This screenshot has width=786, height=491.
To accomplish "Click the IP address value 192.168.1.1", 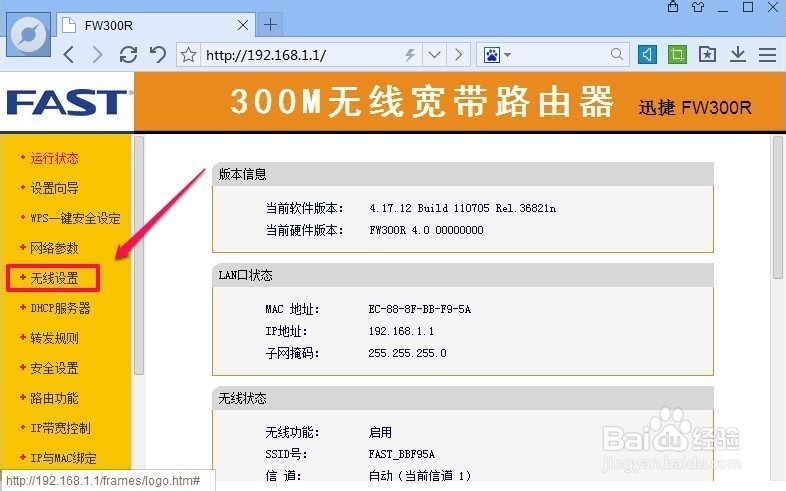I will click(x=401, y=331).
